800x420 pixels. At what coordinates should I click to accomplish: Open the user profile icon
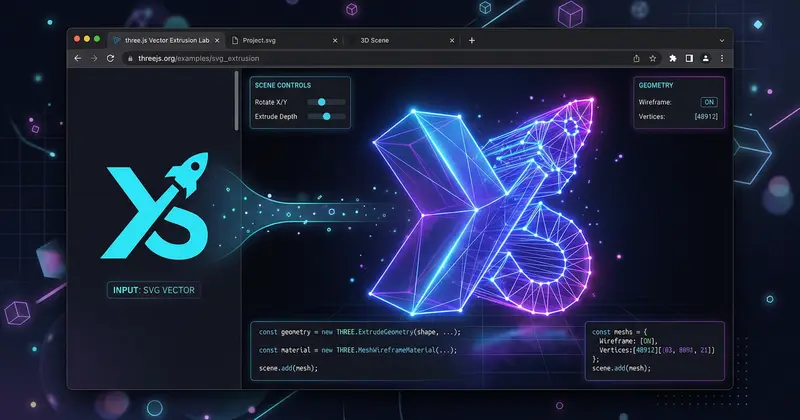tap(706, 59)
